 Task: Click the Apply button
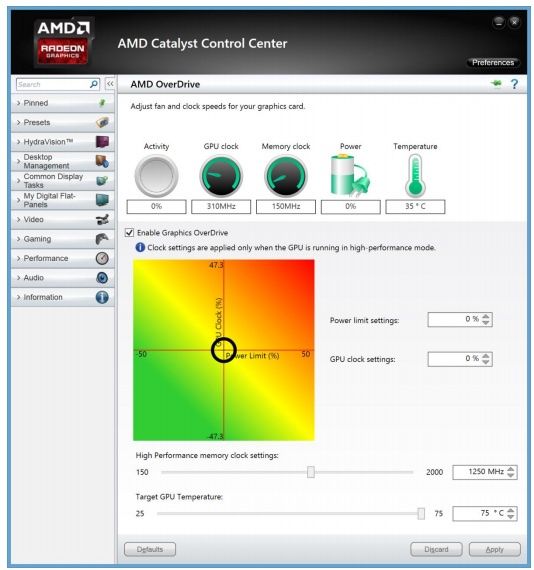coord(494,549)
